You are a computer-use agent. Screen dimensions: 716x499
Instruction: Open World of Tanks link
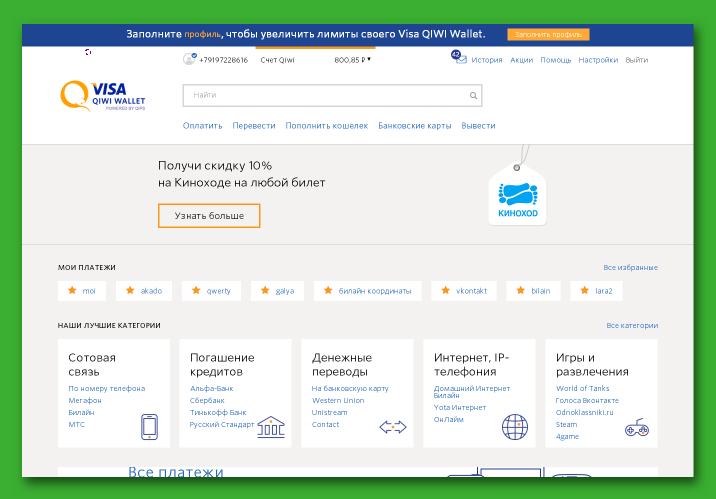[x=582, y=389]
